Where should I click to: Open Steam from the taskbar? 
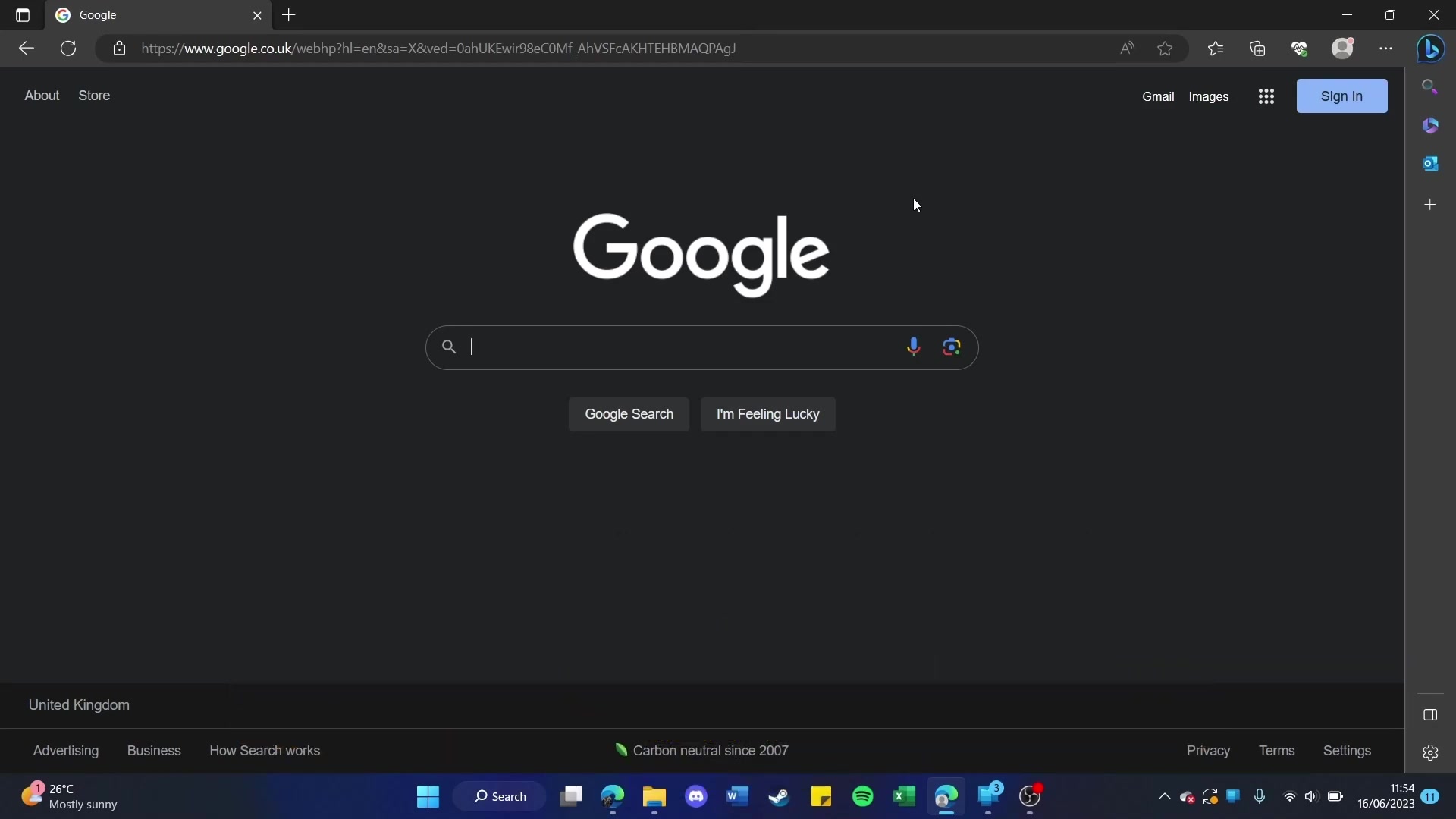tap(779, 796)
